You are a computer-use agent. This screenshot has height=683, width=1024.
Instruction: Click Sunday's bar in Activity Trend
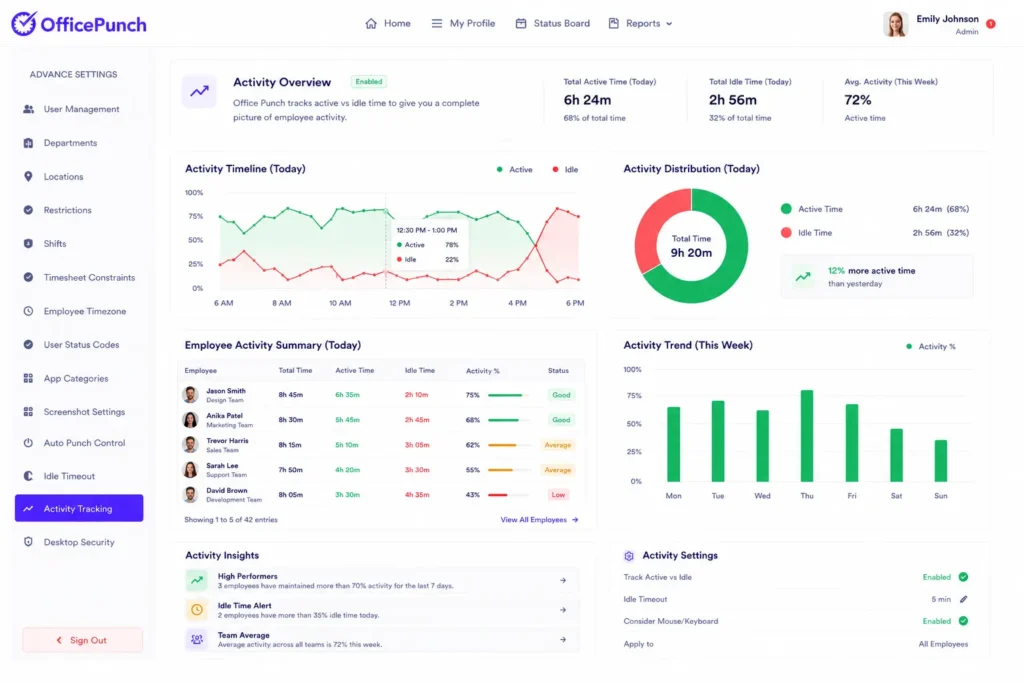940,461
